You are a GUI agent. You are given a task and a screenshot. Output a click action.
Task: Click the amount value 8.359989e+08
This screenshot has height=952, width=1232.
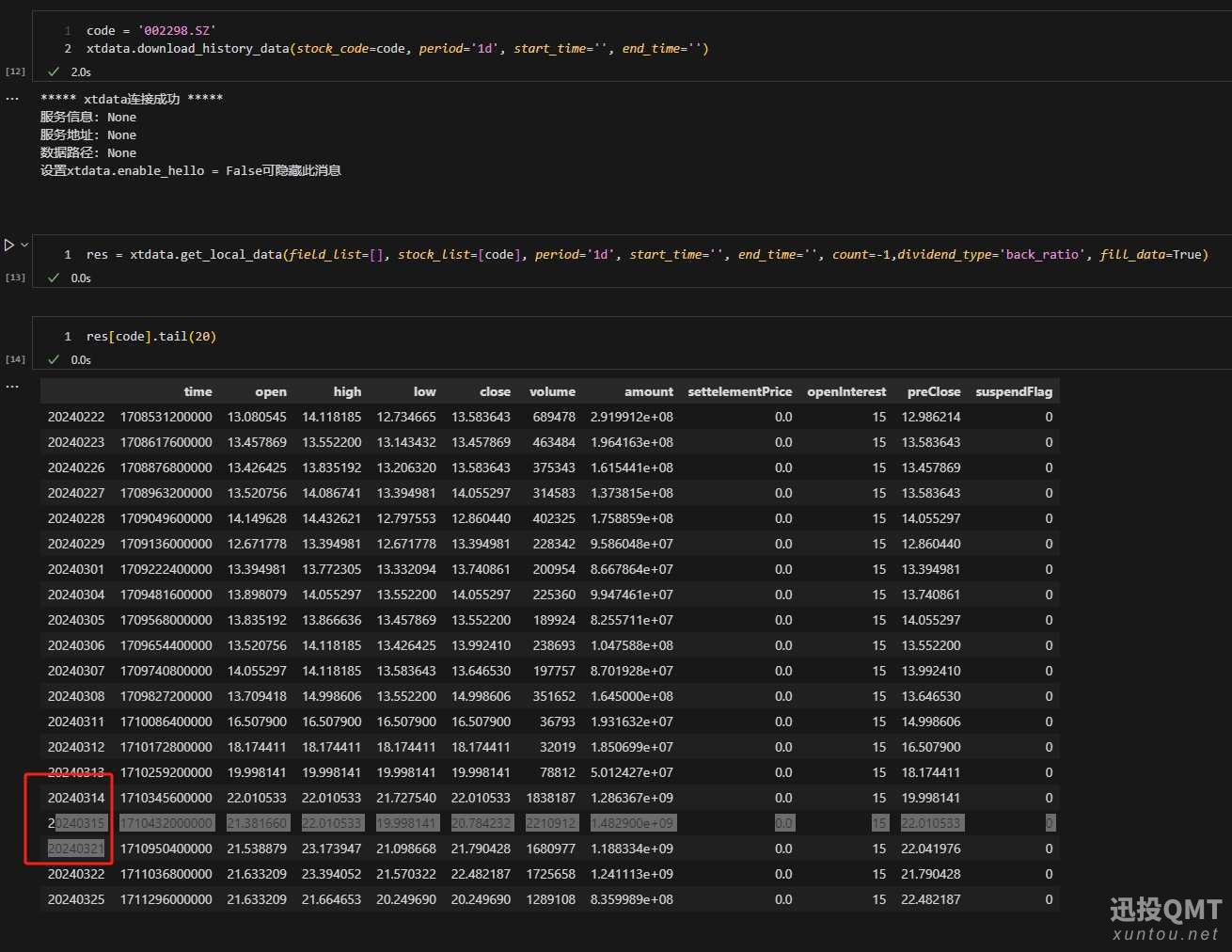[x=632, y=899]
